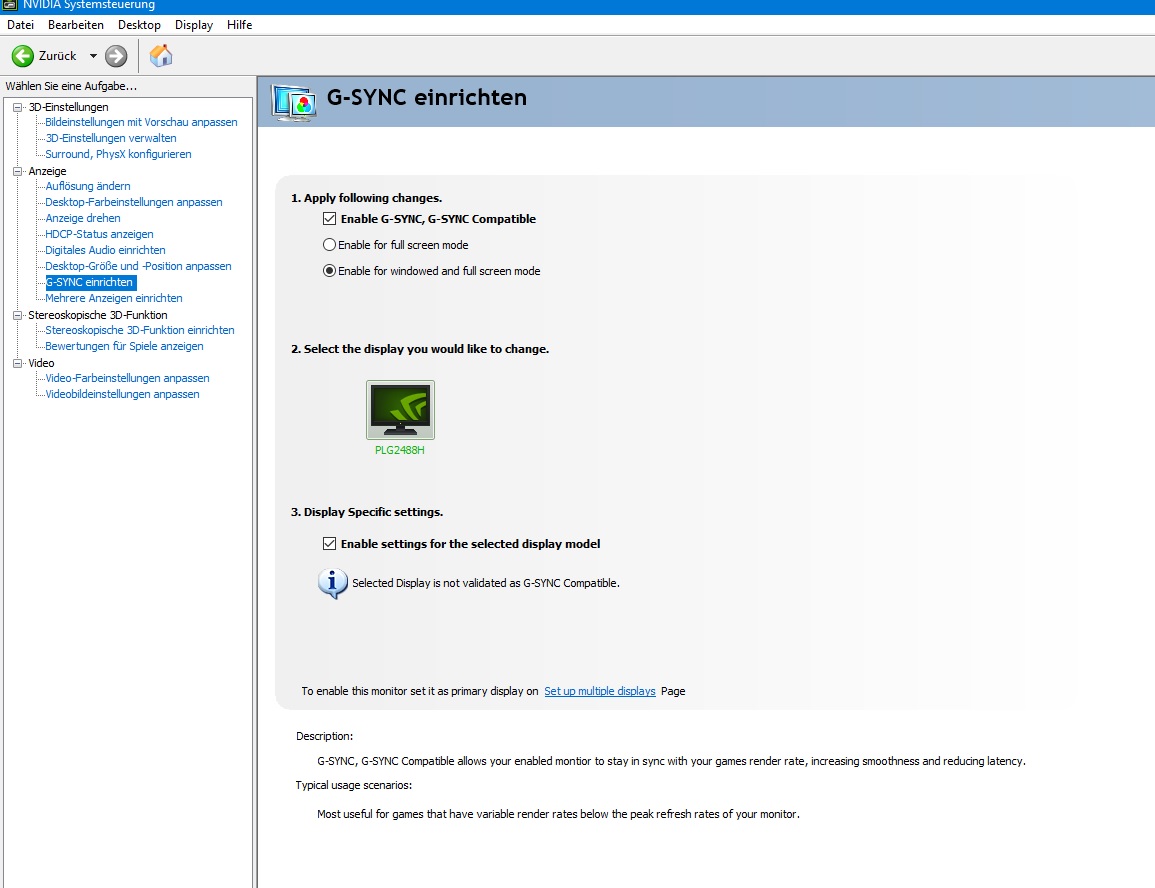1155x888 pixels.
Task: Click the grey forward arrow icon
Action: (116, 56)
